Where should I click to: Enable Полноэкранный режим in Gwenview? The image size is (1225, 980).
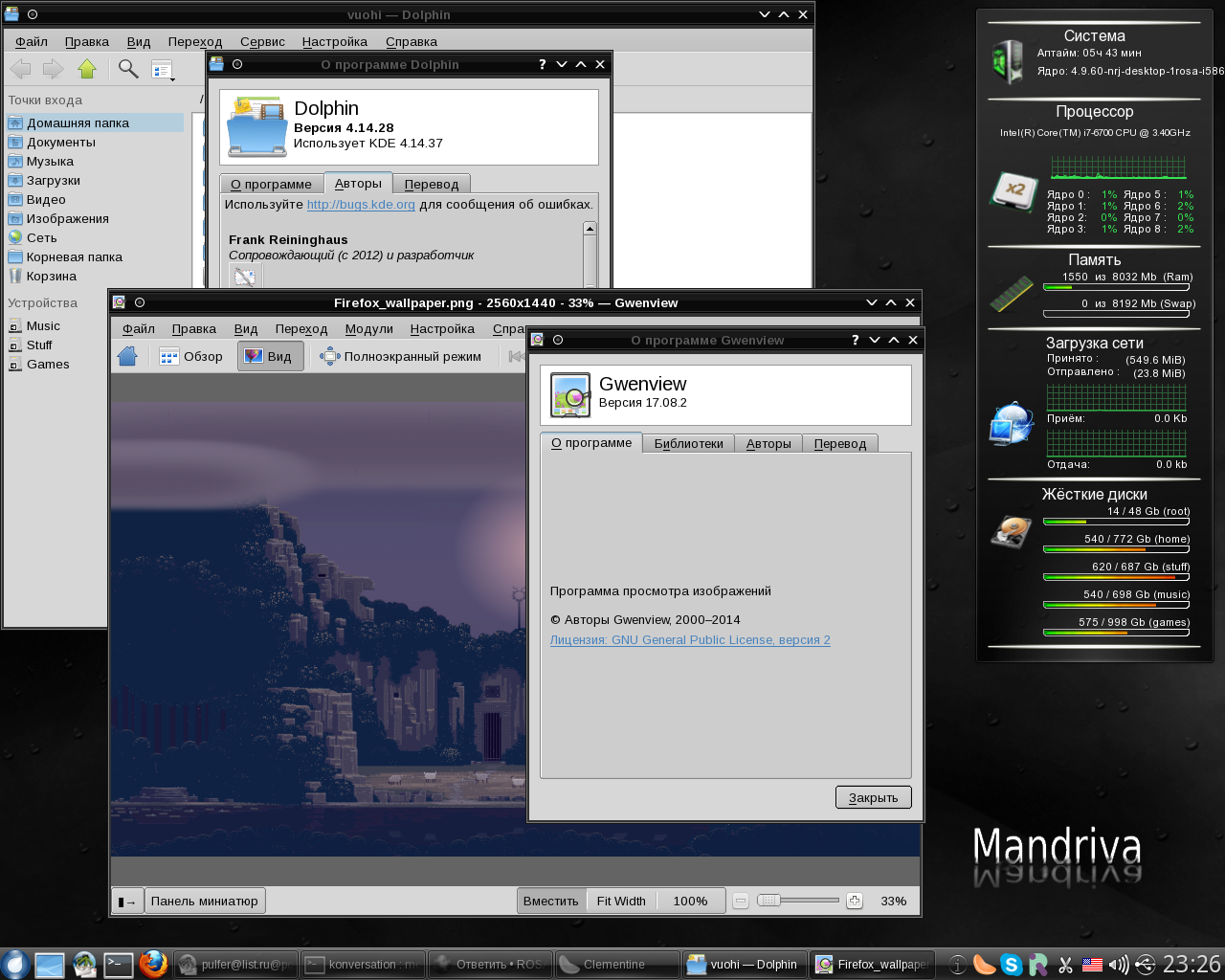(400, 356)
